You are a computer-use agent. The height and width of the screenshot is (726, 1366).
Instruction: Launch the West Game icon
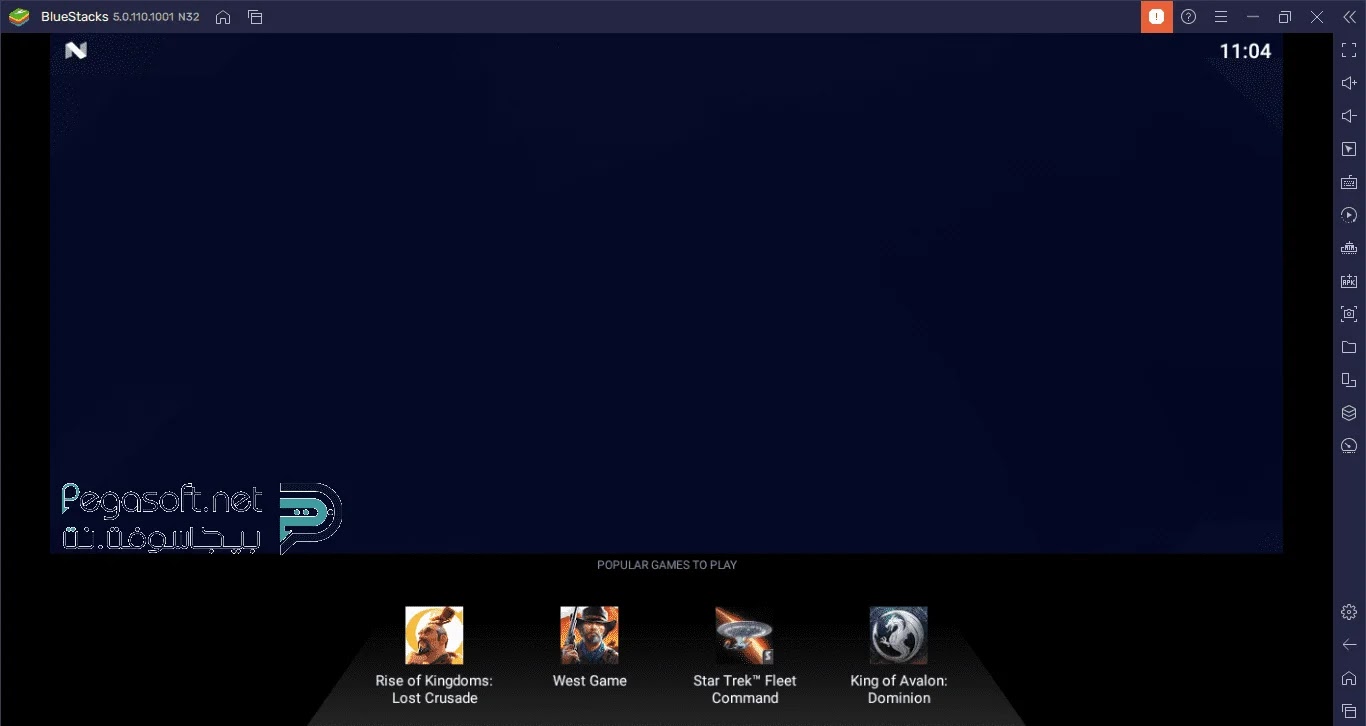coord(589,635)
